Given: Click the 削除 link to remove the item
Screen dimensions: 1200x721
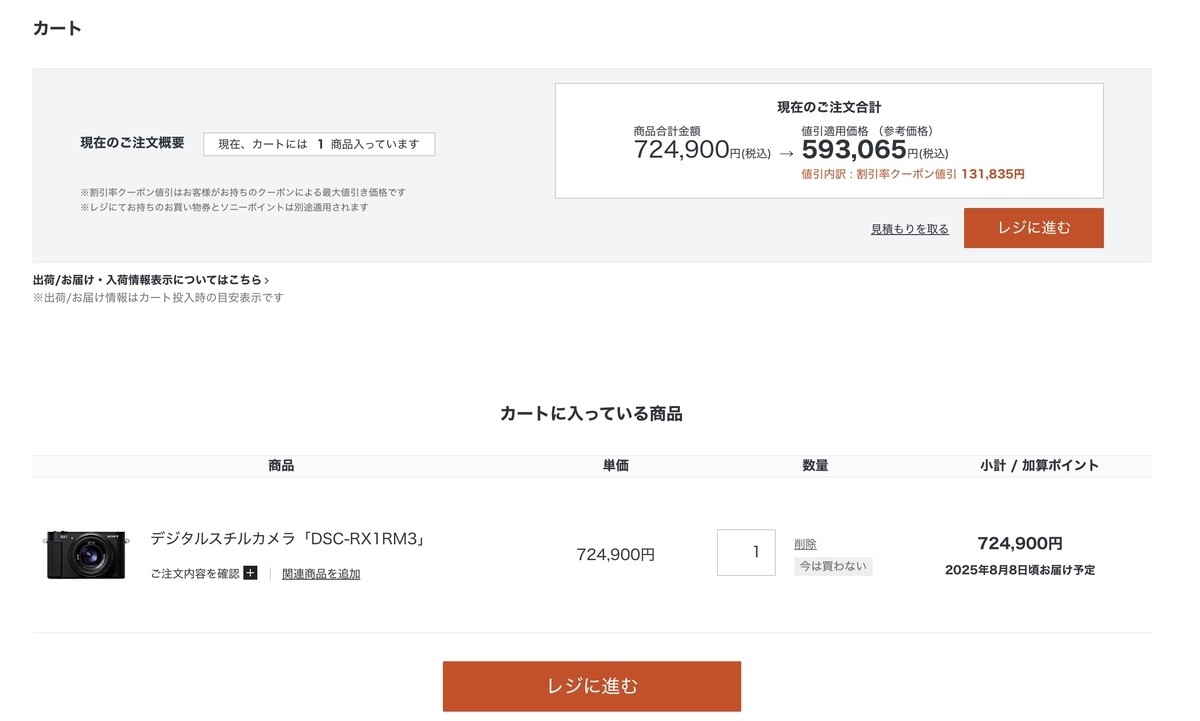Looking at the screenshot, I should tap(806, 544).
